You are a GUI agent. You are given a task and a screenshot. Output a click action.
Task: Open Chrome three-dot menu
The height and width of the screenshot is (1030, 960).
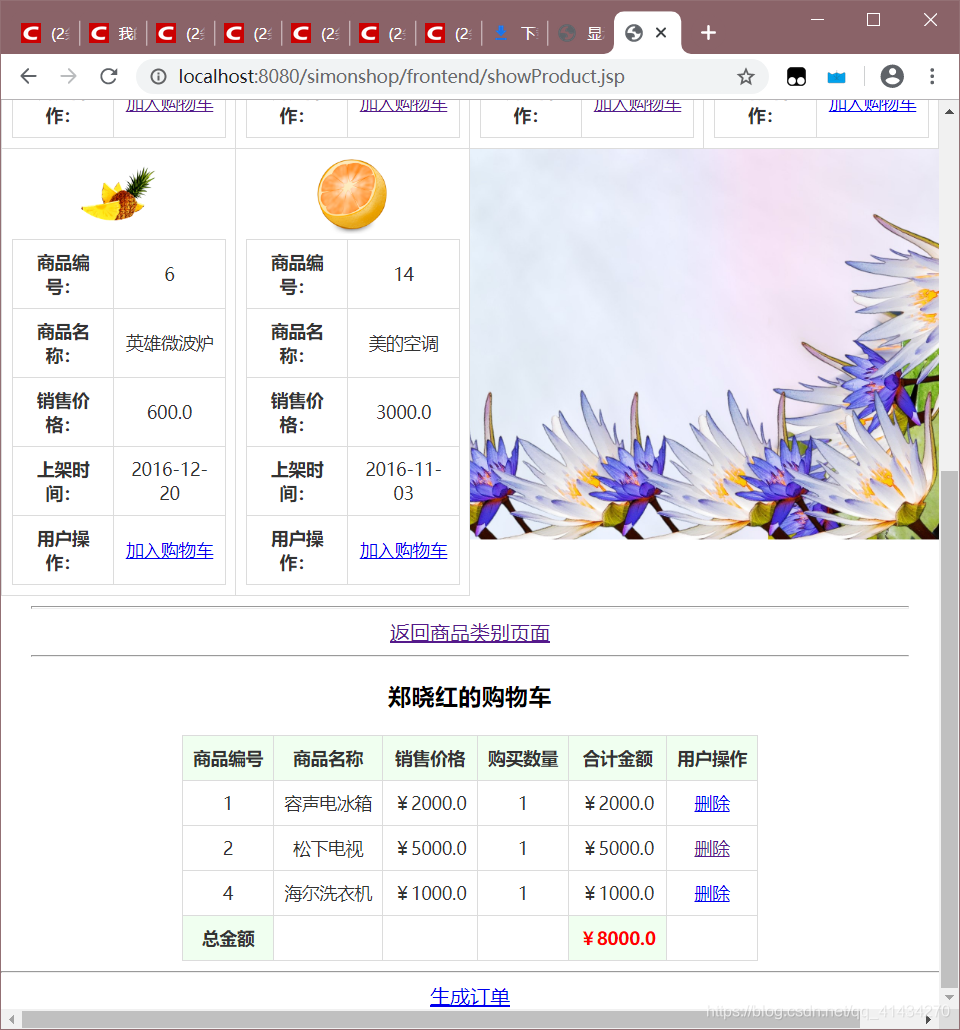[x=932, y=76]
